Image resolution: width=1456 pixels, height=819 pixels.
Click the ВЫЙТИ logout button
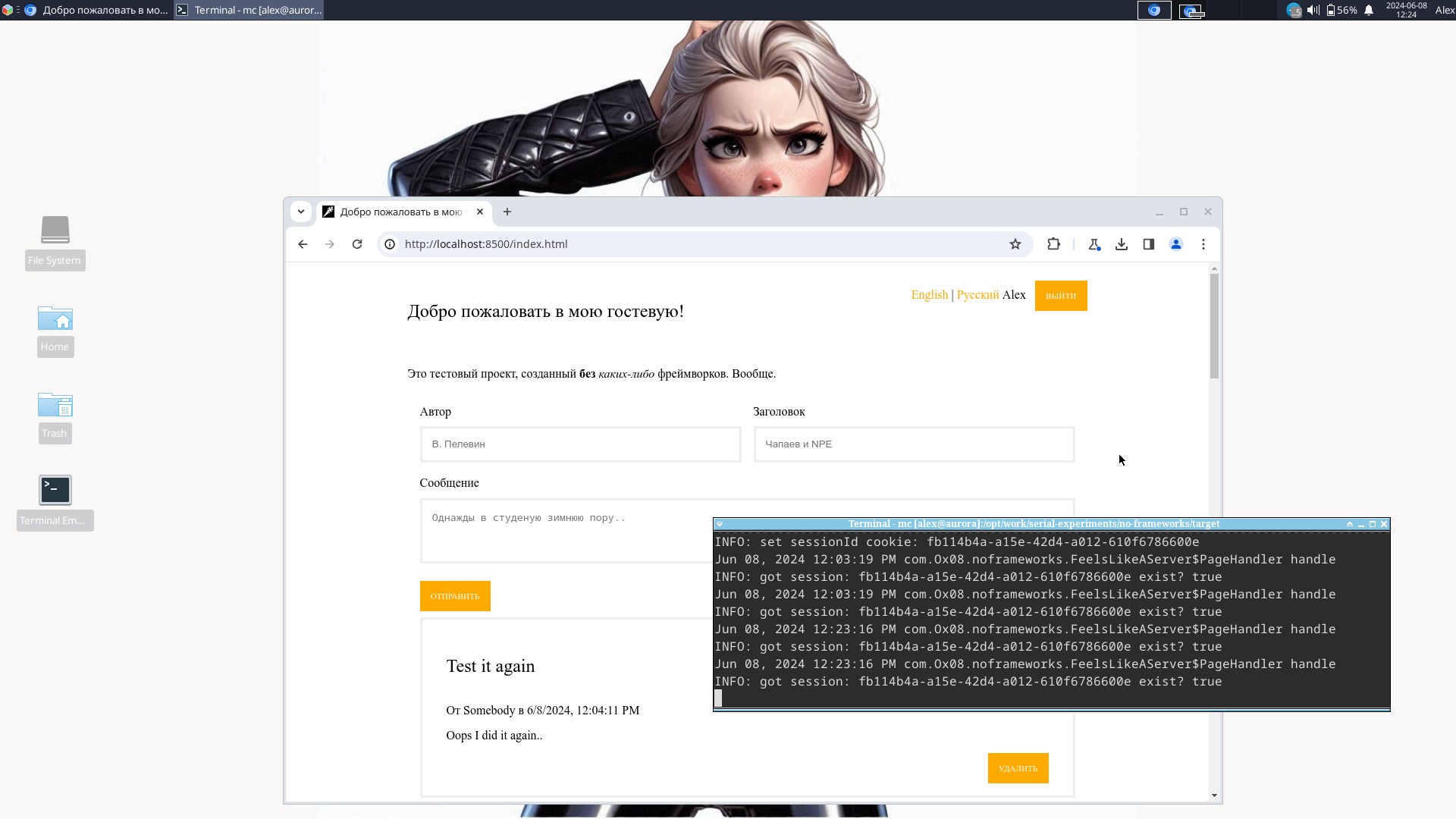[x=1061, y=296]
